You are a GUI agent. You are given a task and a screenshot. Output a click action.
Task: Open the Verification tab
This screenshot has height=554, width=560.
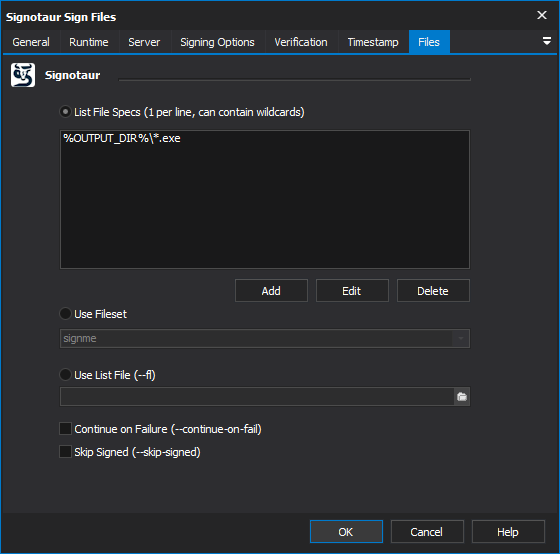pos(301,42)
